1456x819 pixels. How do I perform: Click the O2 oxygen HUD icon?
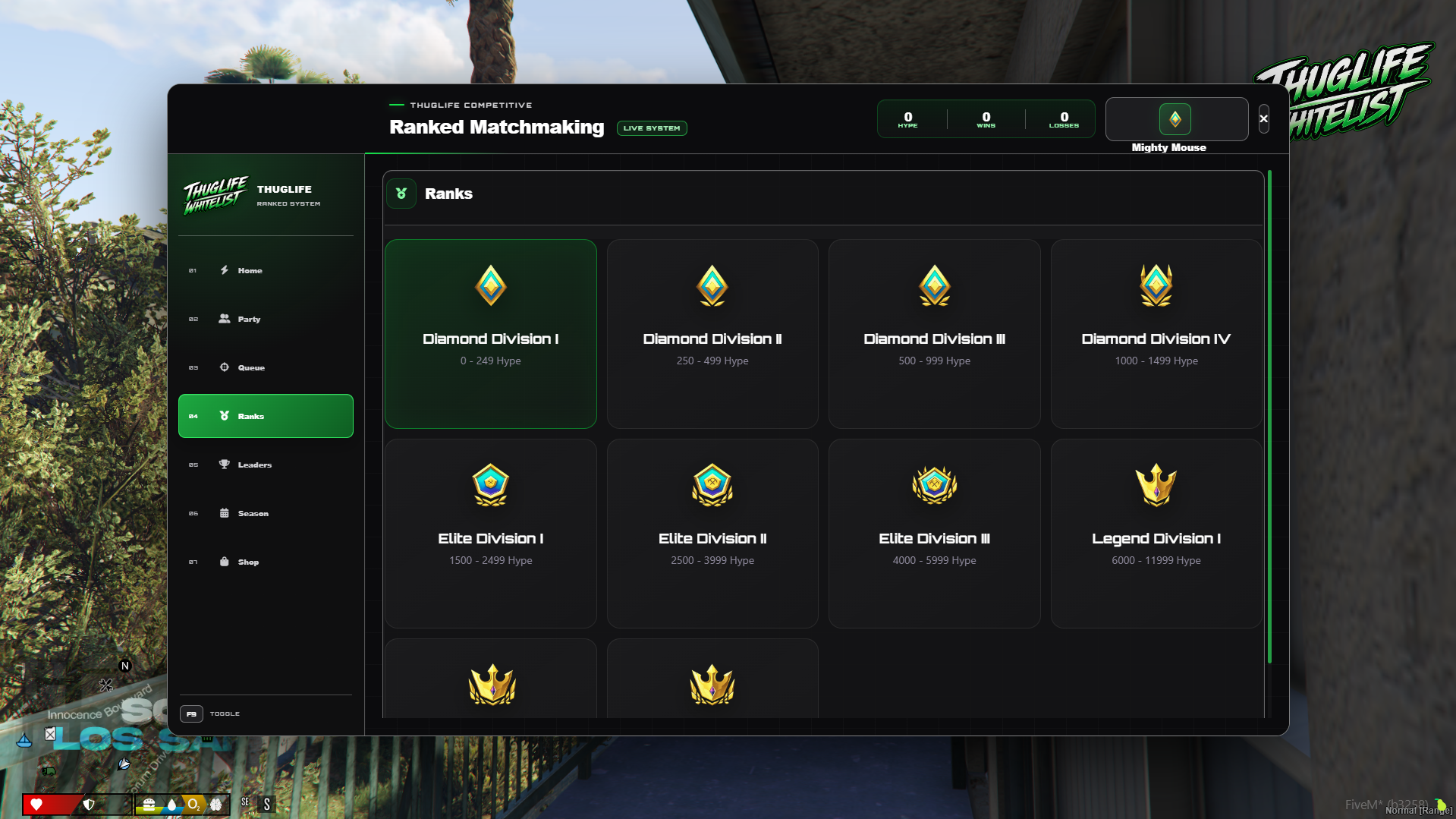(x=194, y=805)
